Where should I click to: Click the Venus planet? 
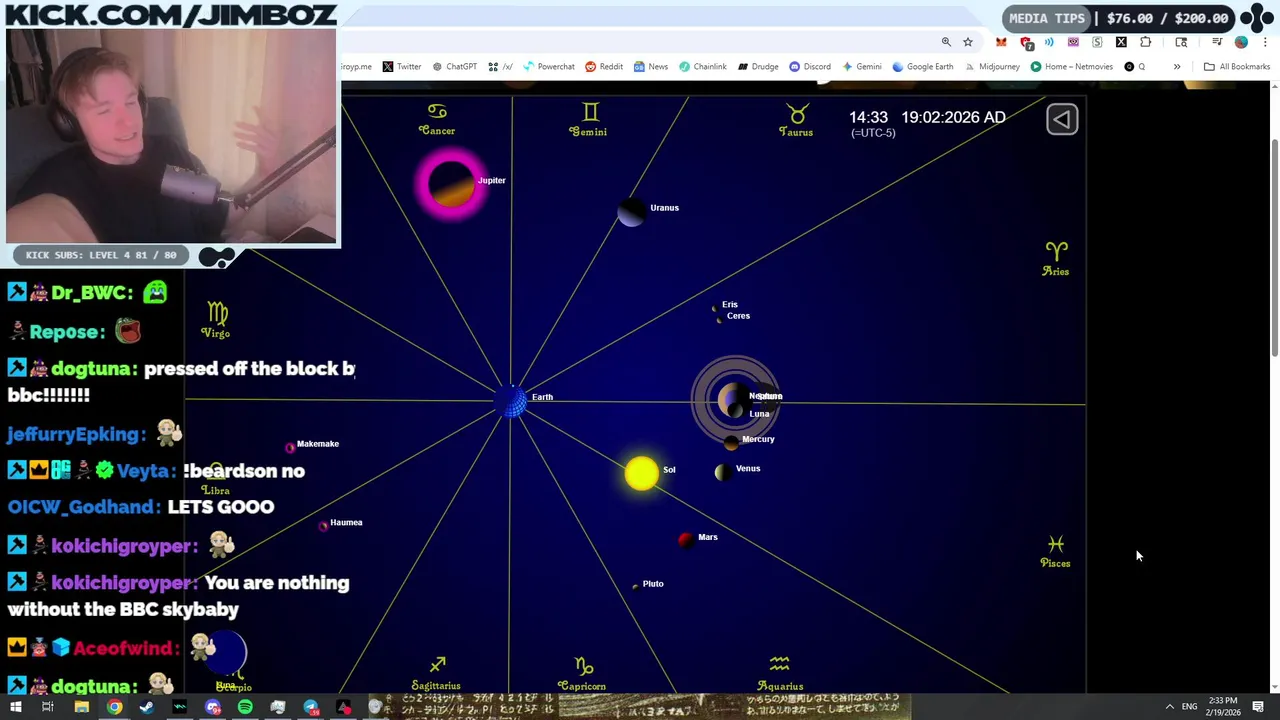pyautogui.click(x=722, y=472)
